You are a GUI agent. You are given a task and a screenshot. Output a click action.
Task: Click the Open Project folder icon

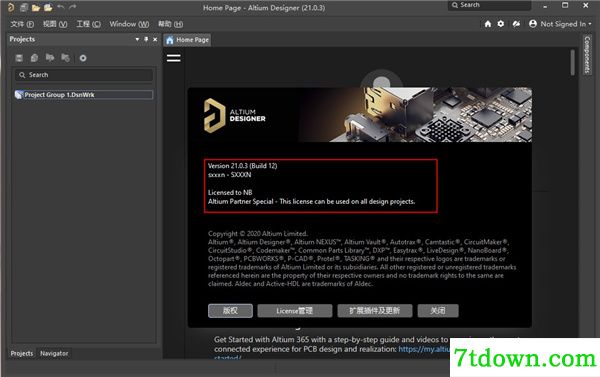[48, 7]
